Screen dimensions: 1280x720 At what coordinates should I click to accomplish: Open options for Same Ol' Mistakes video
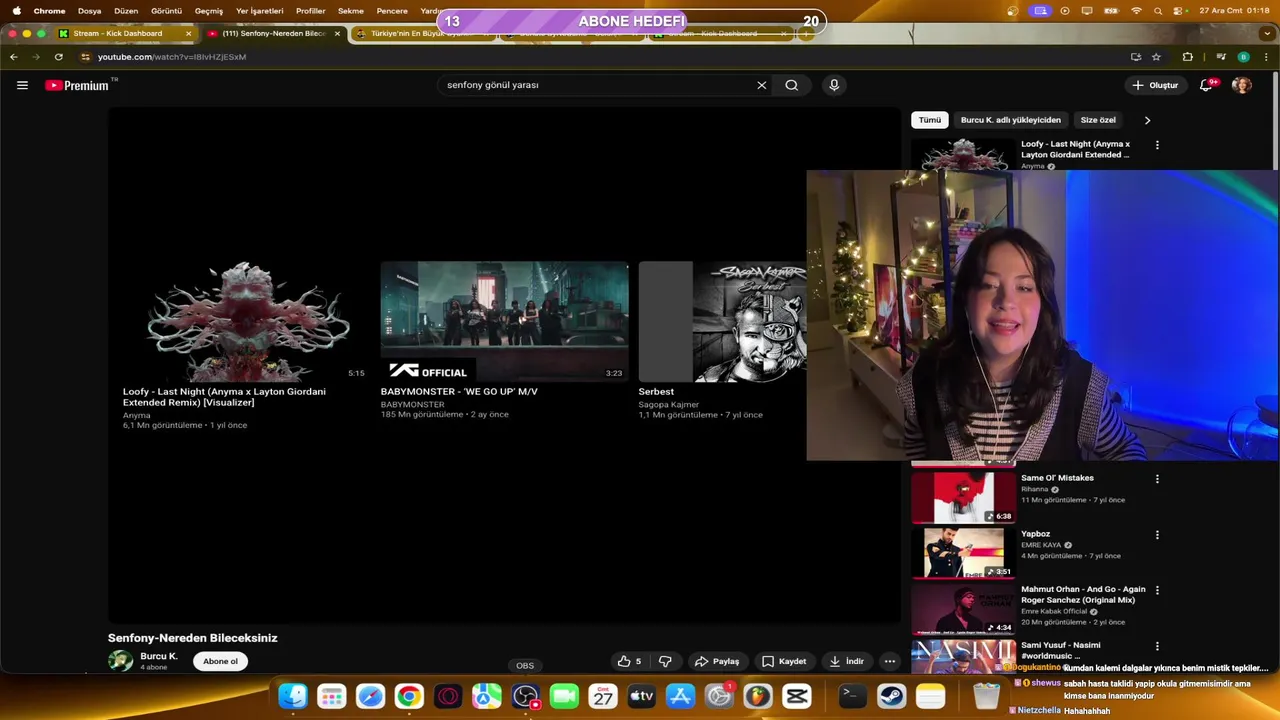1157,479
